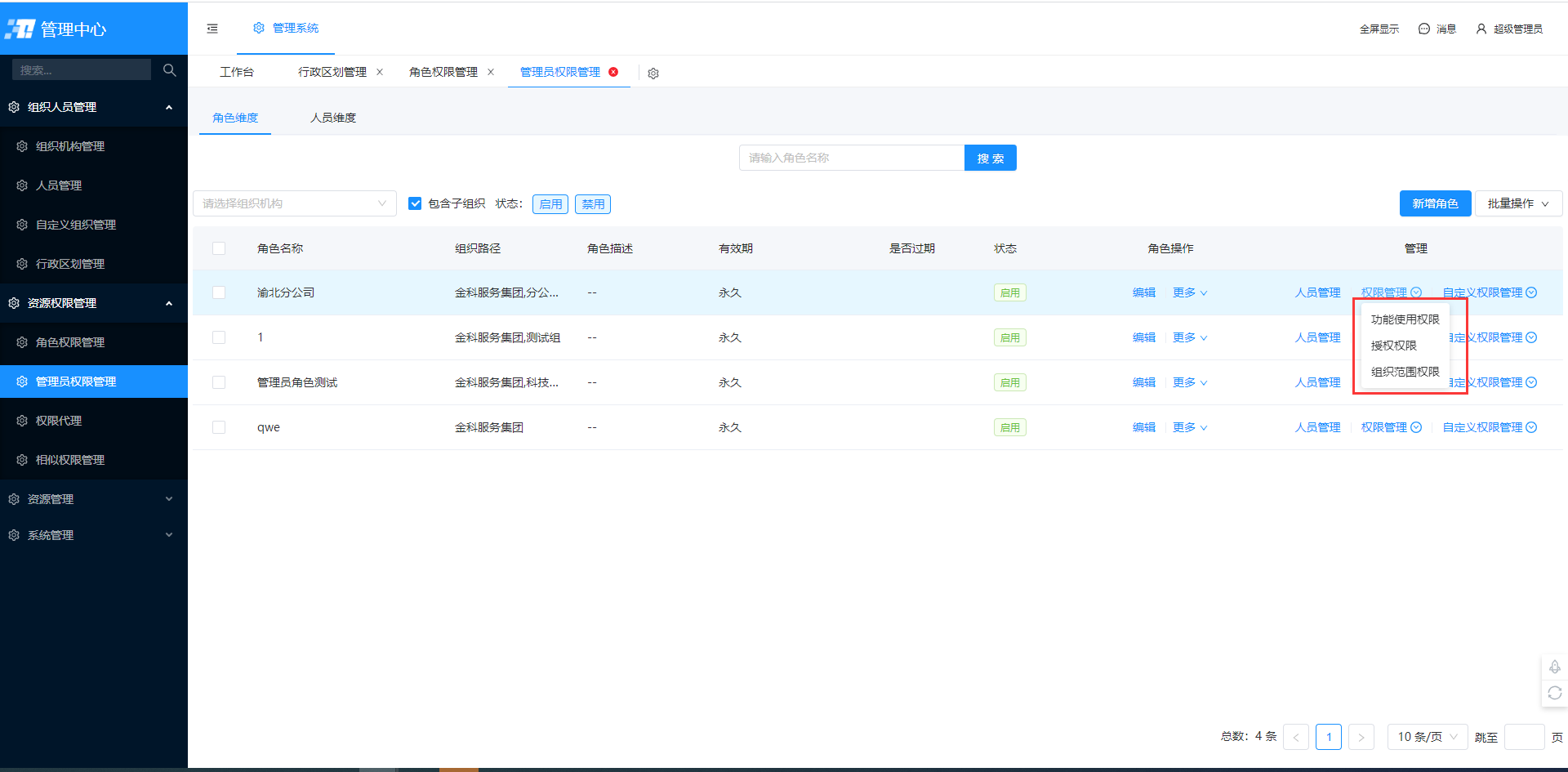Select 功能使用权限 from the popup menu
The image size is (1568, 772).
tap(1405, 319)
